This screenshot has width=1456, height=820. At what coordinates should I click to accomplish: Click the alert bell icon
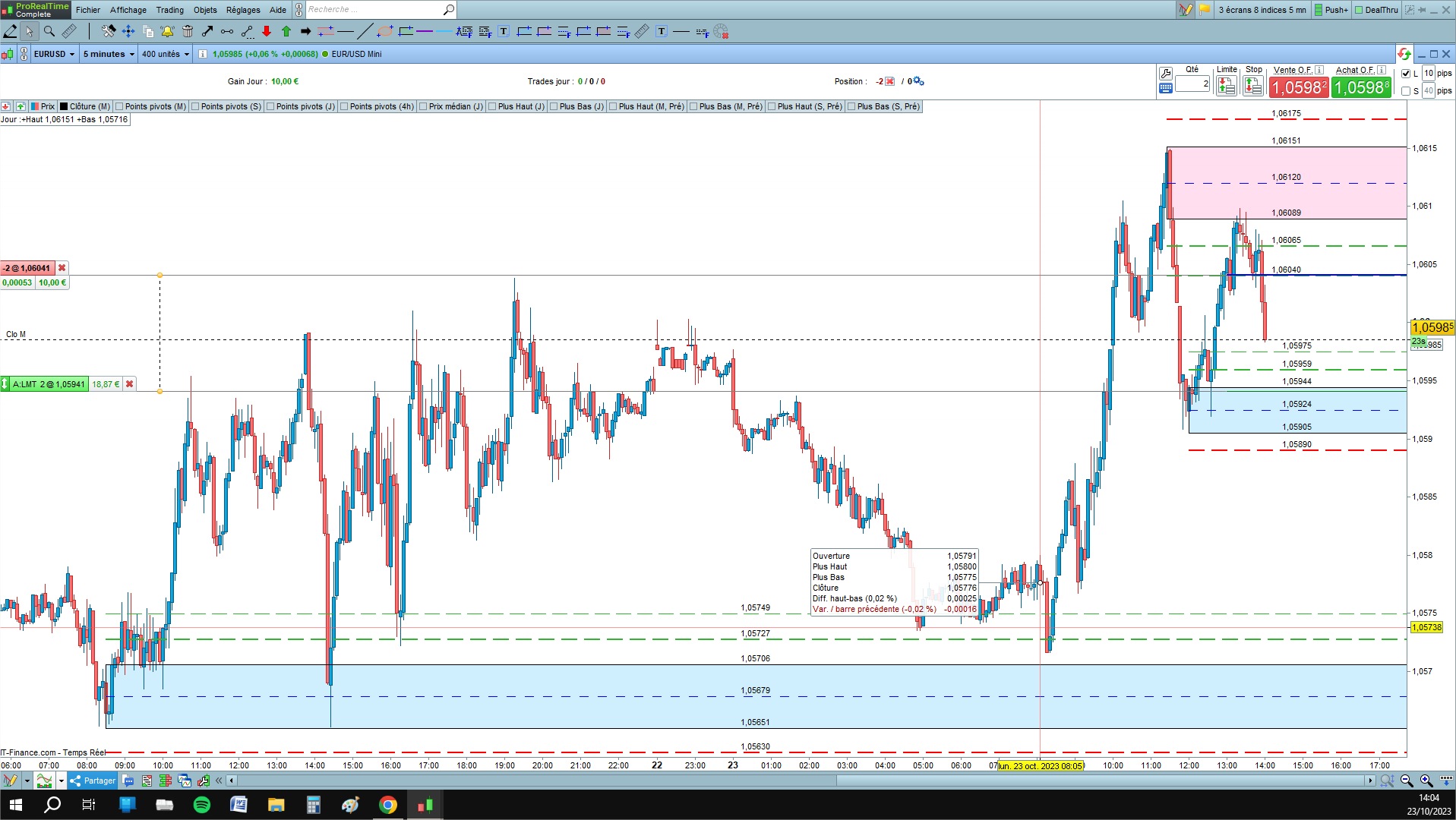click(167, 31)
